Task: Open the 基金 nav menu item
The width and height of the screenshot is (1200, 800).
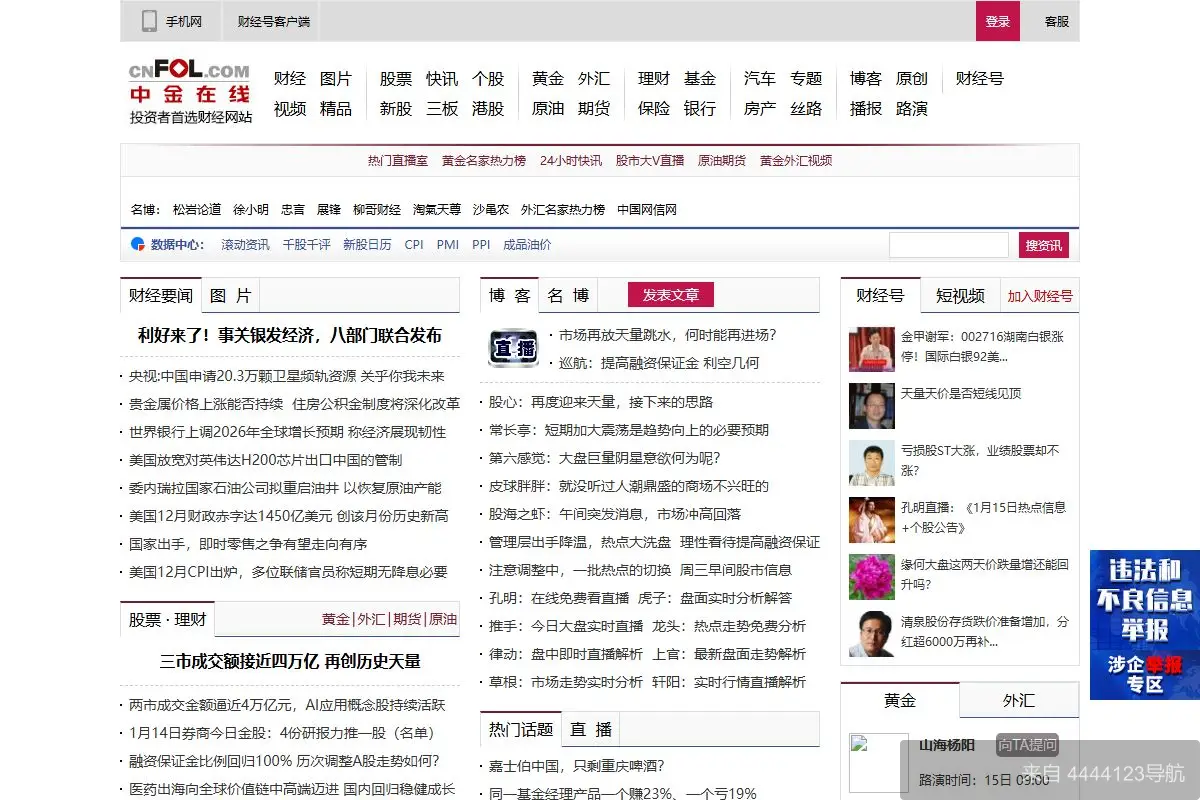Action: click(700, 78)
